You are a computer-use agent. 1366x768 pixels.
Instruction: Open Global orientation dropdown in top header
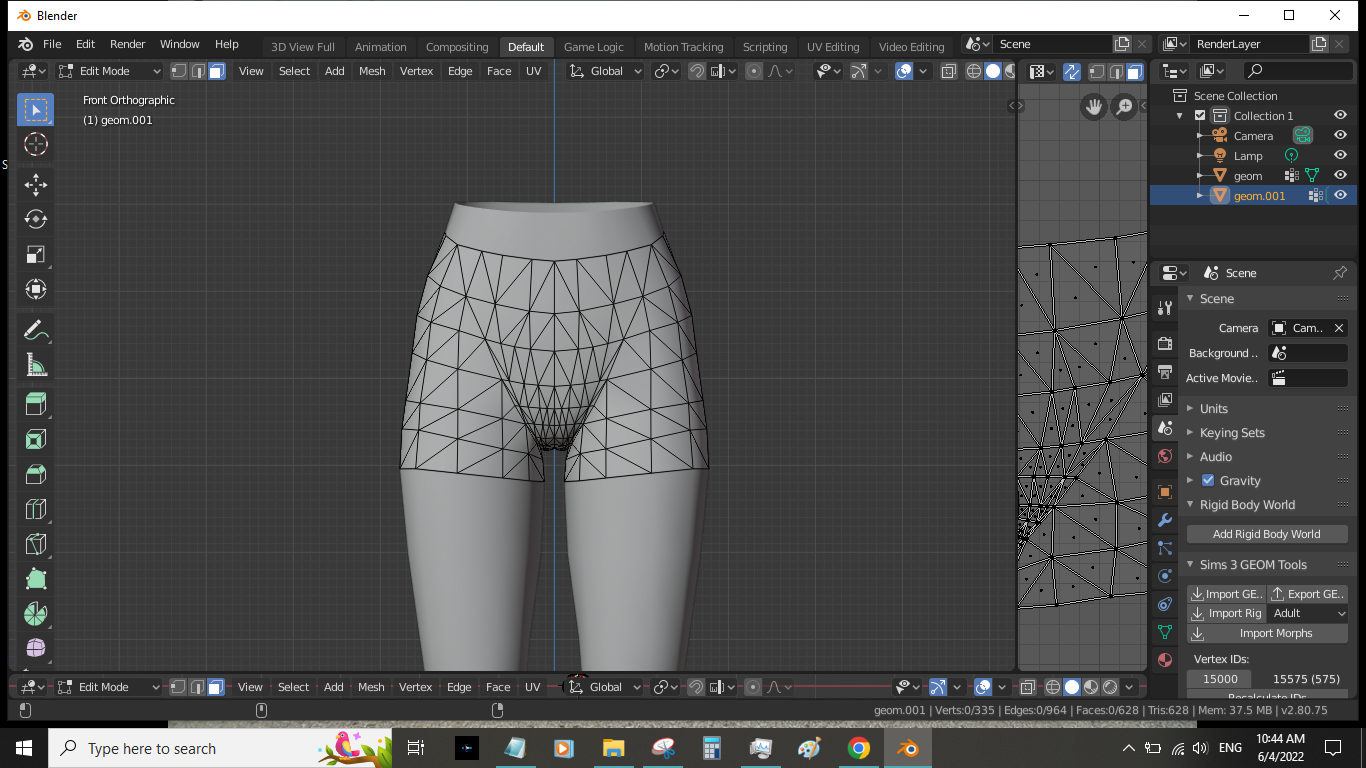[606, 71]
